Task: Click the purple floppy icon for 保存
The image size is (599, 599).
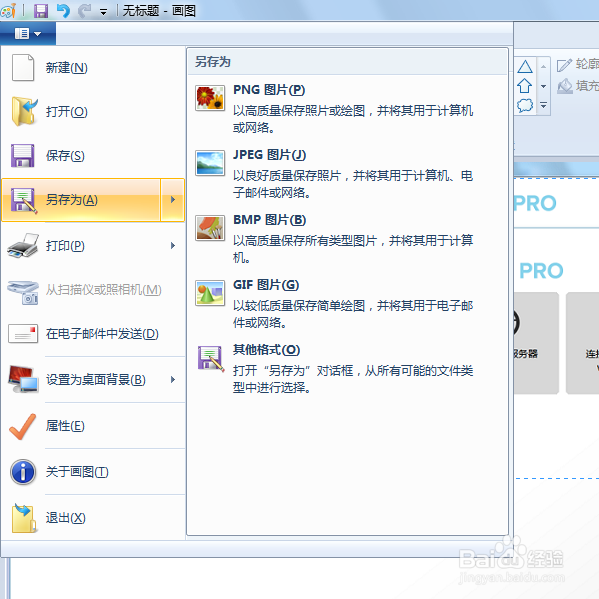Action: click(x=23, y=155)
